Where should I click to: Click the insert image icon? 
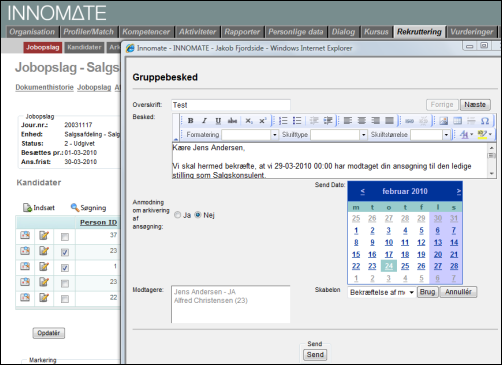[443, 121]
